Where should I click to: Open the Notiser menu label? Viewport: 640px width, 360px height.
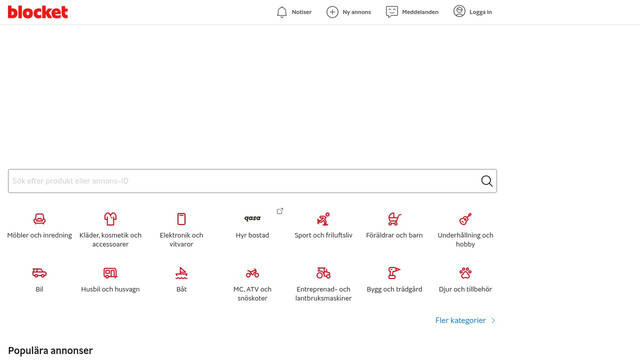click(301, 12)
